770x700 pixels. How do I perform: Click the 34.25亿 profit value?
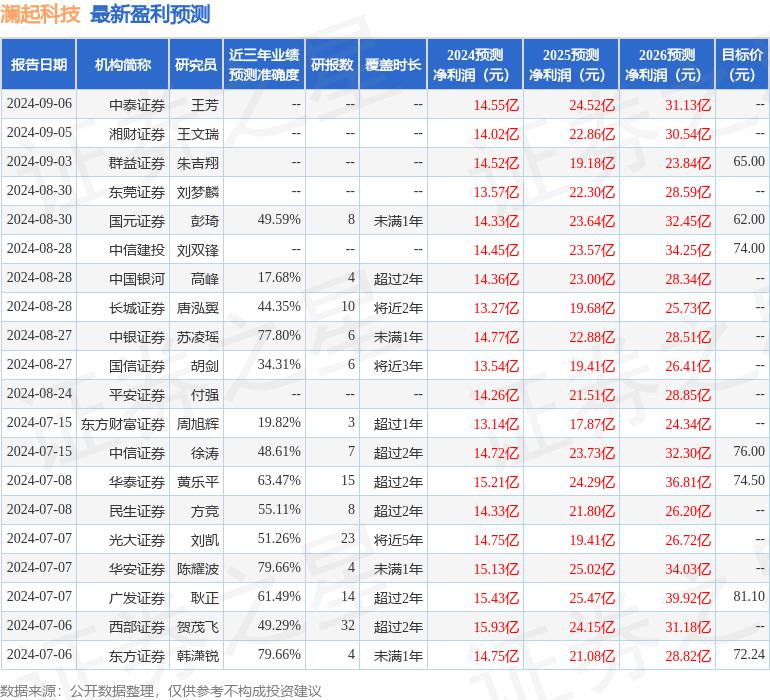(688, 250)
